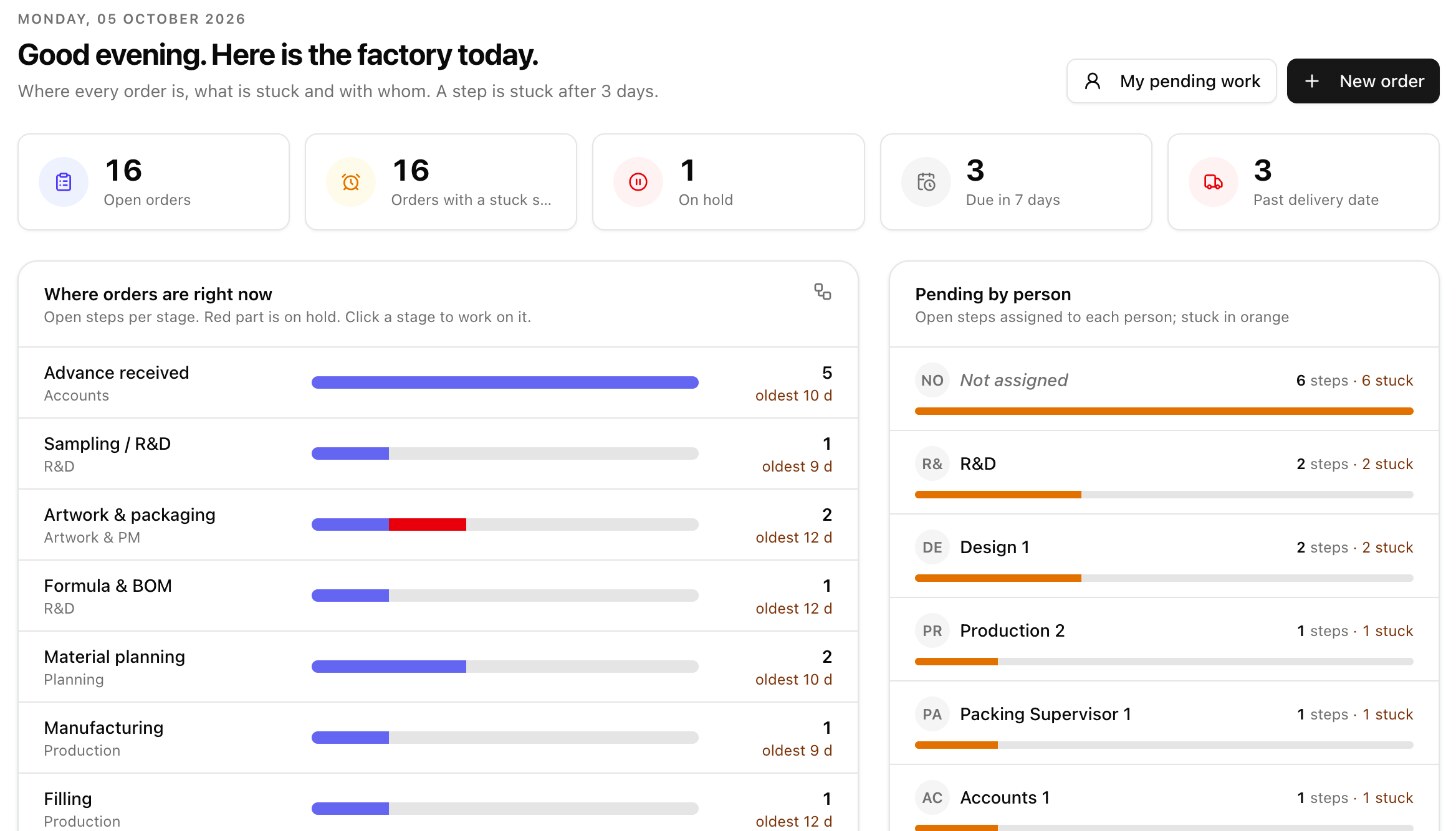Click the Advance received progress bar
The width and height of the screenshot is (1456, 831).
[505, 382]
